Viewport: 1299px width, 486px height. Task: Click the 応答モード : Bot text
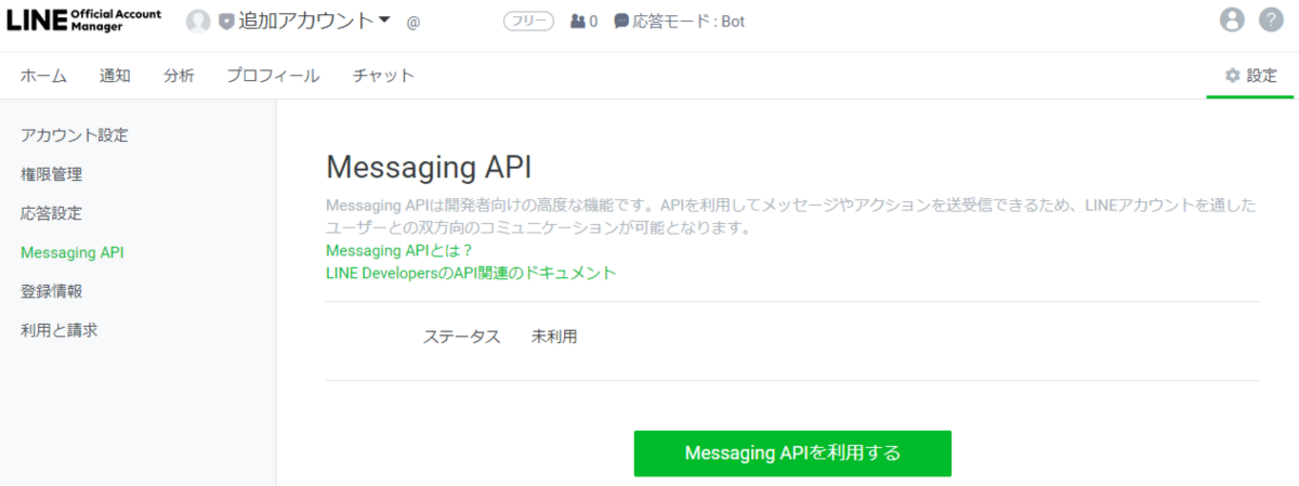pos(688,21)
